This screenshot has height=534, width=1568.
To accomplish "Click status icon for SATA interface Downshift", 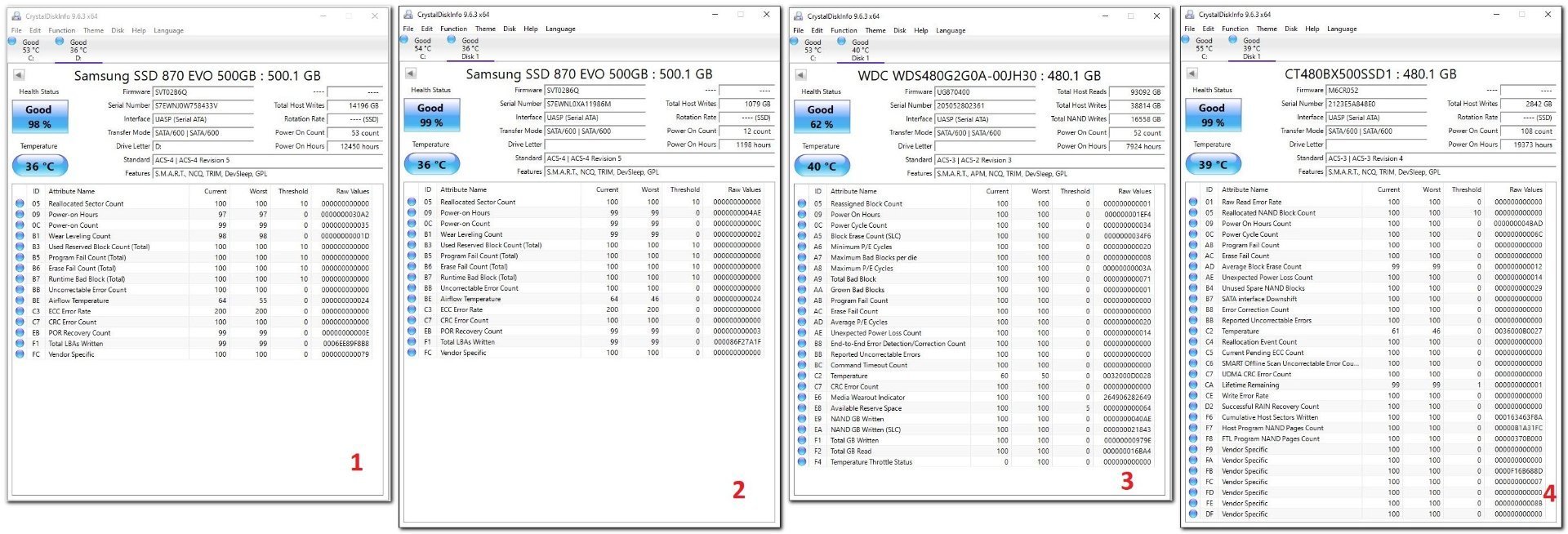I will click(x=1193, y=299).
